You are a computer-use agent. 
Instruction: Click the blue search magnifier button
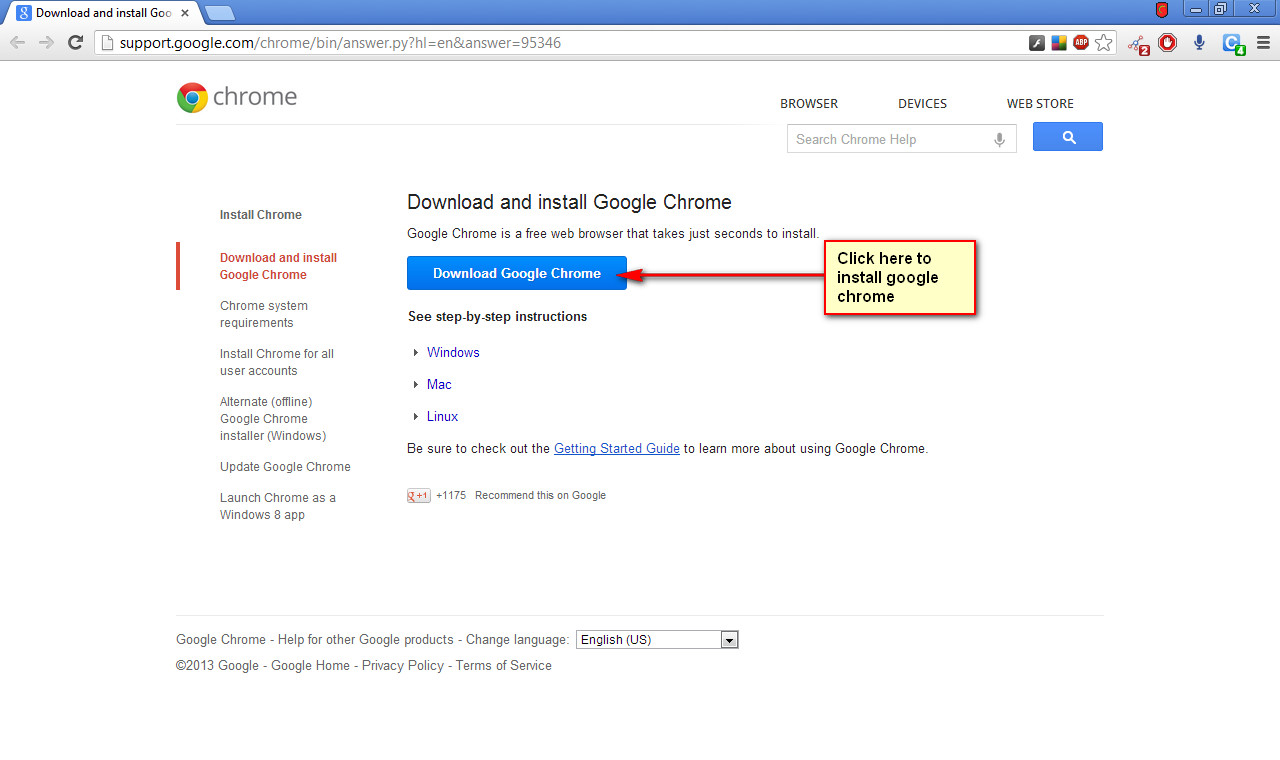(1068, 137)
